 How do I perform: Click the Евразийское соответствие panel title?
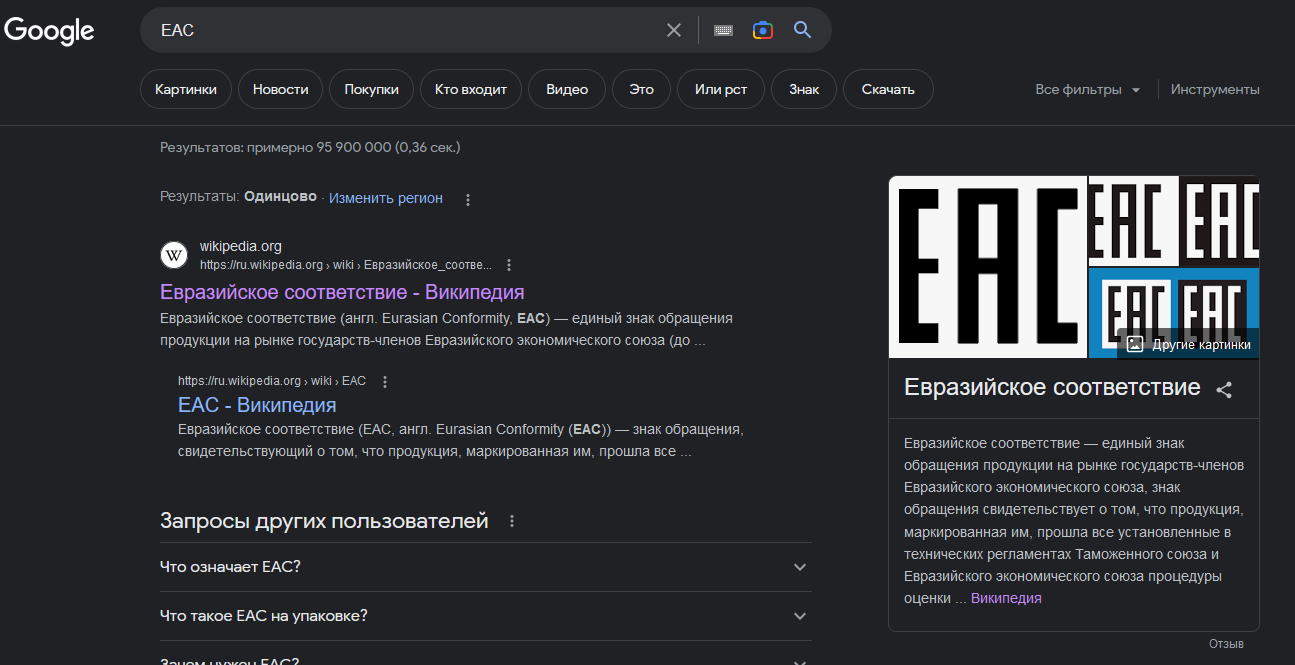[1052, 388]
